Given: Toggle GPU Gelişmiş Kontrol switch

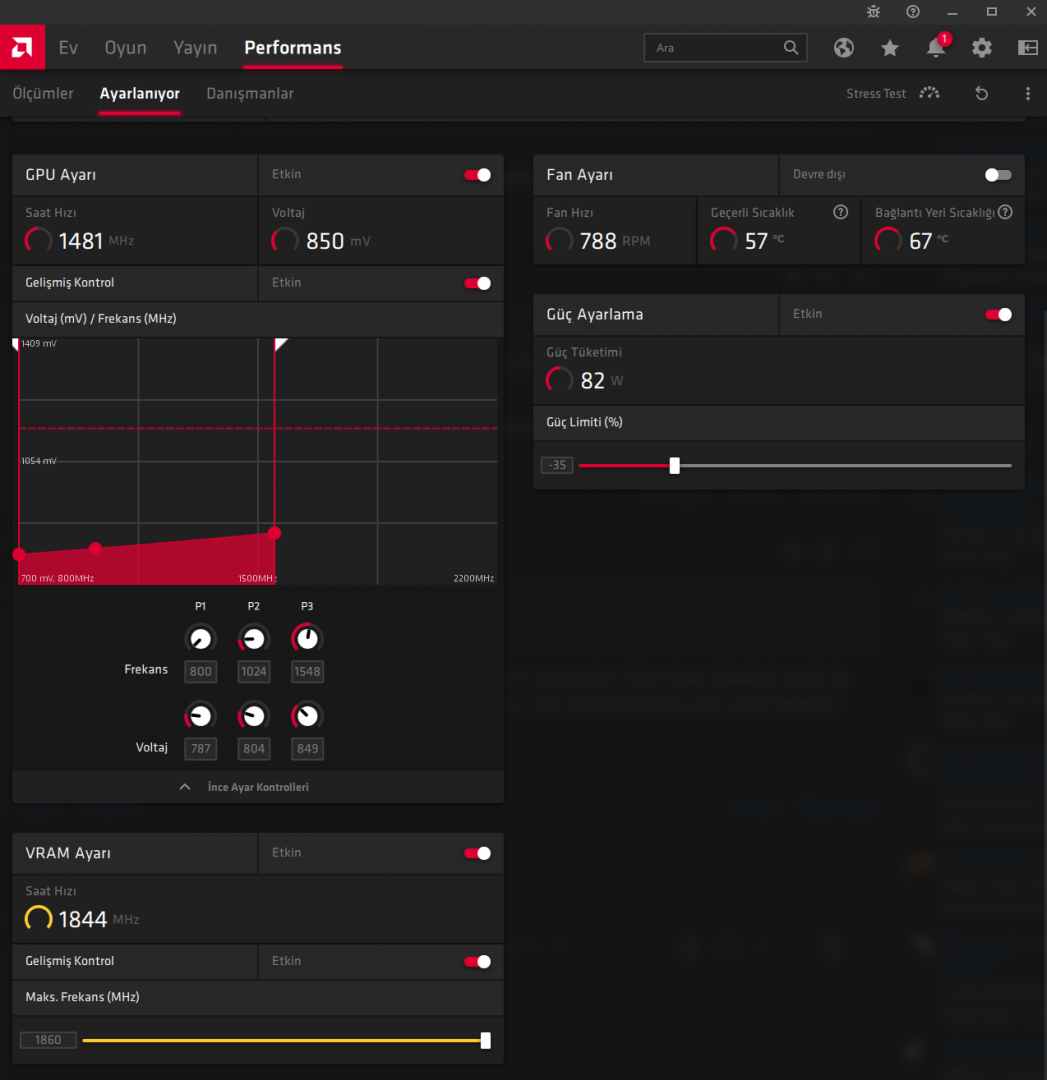Looking at the screenshot, I should point(477,283).
